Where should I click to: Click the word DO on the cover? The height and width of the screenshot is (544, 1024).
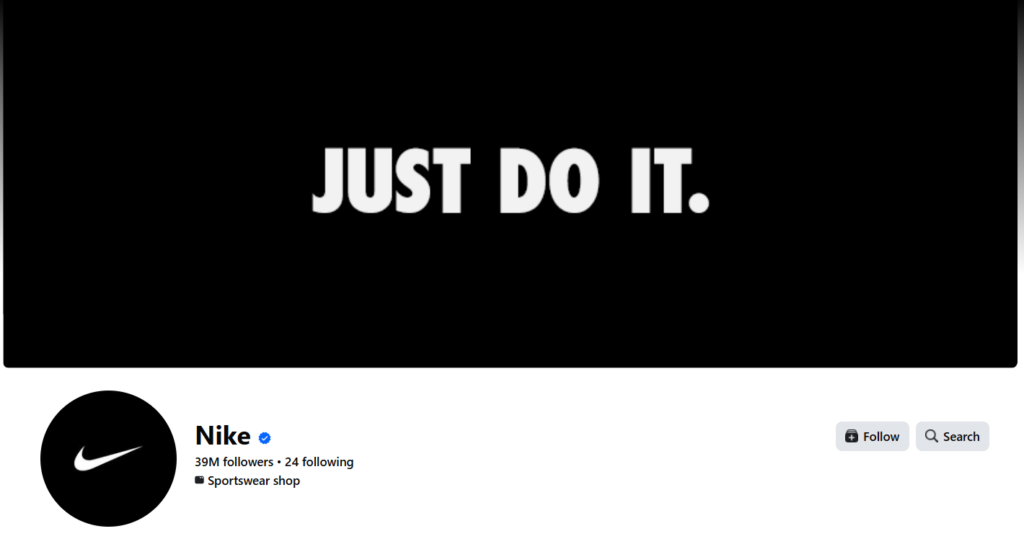(549, 180)
